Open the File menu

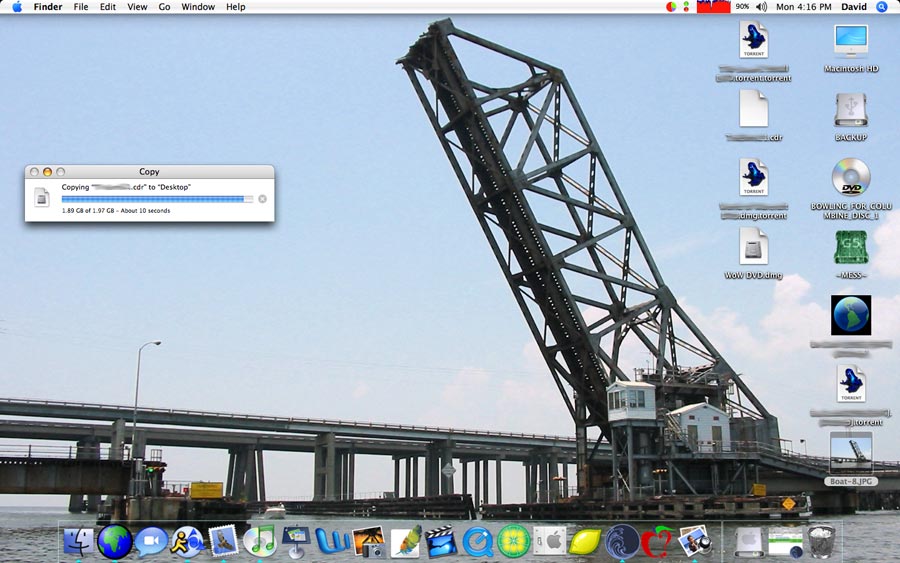pyautogui.click(x=81, y=7)
